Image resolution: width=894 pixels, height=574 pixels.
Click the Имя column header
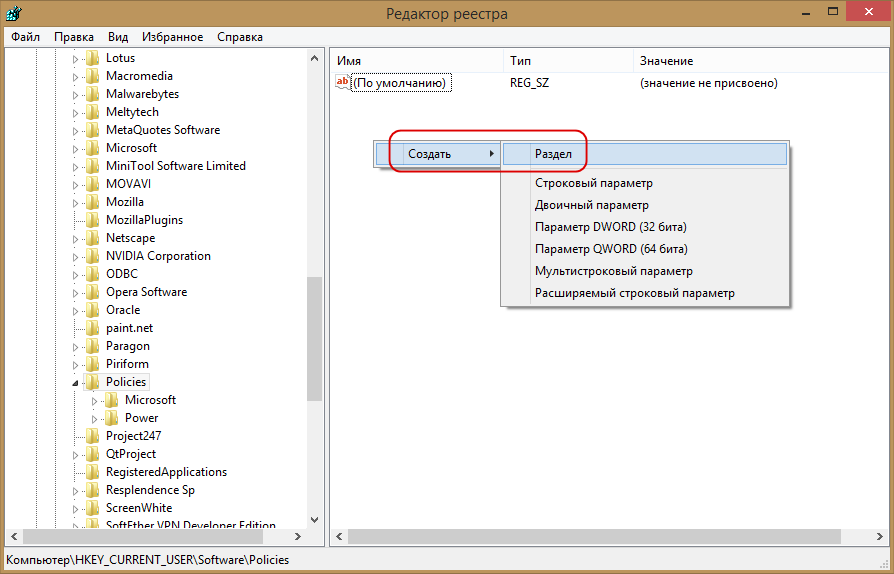point(417,61)
